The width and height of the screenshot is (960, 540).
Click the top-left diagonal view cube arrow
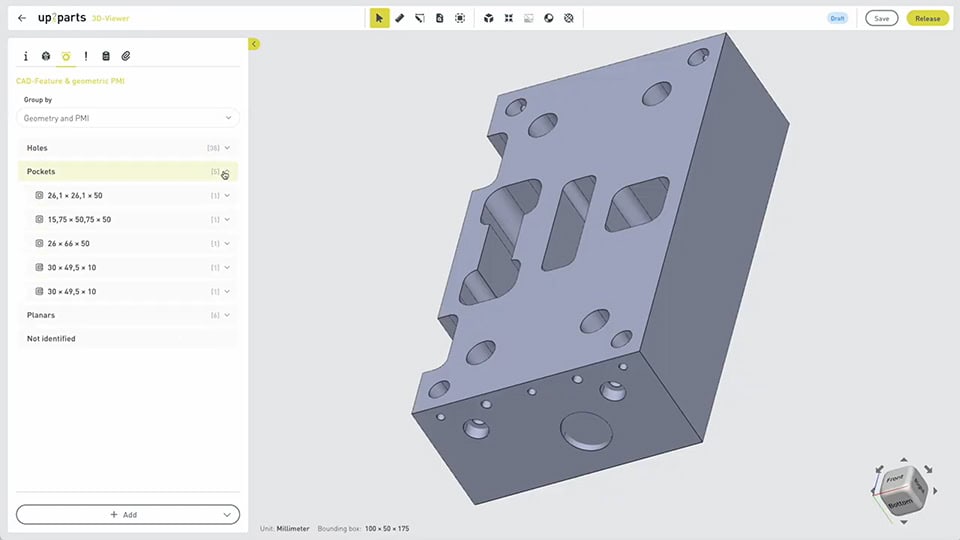[879, 469]
